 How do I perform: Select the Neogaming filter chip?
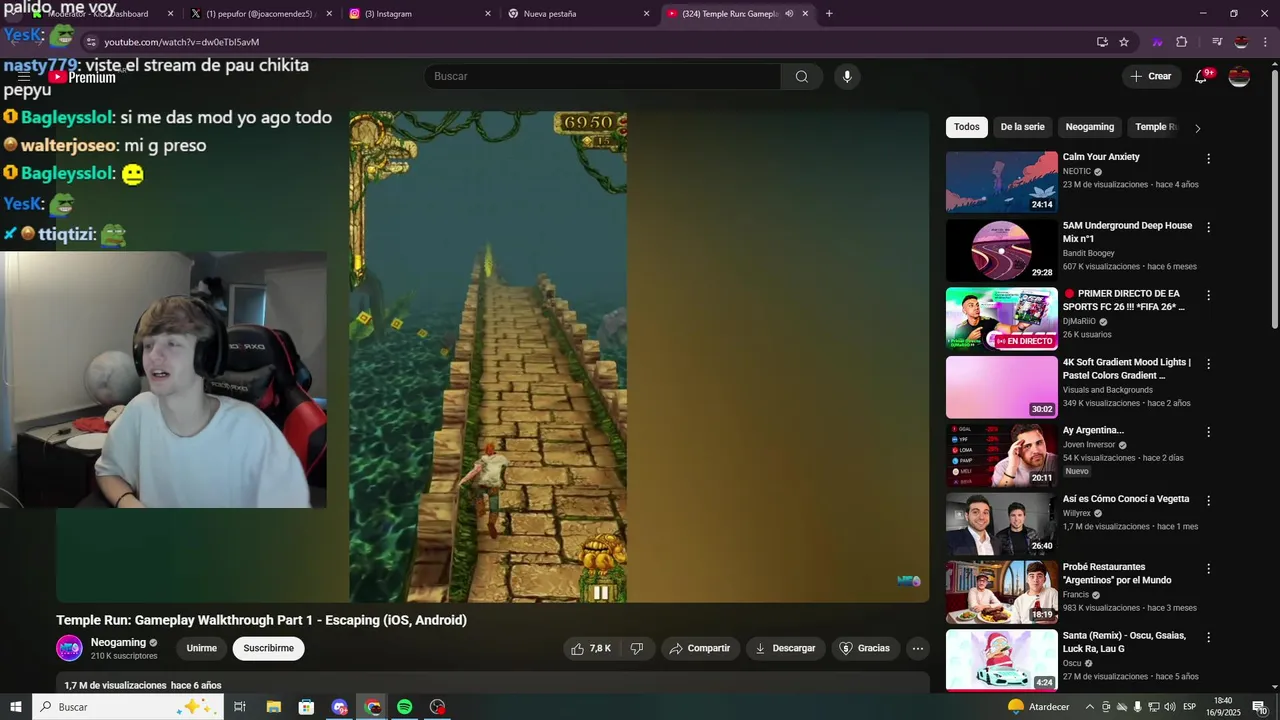coord(1090,127)
